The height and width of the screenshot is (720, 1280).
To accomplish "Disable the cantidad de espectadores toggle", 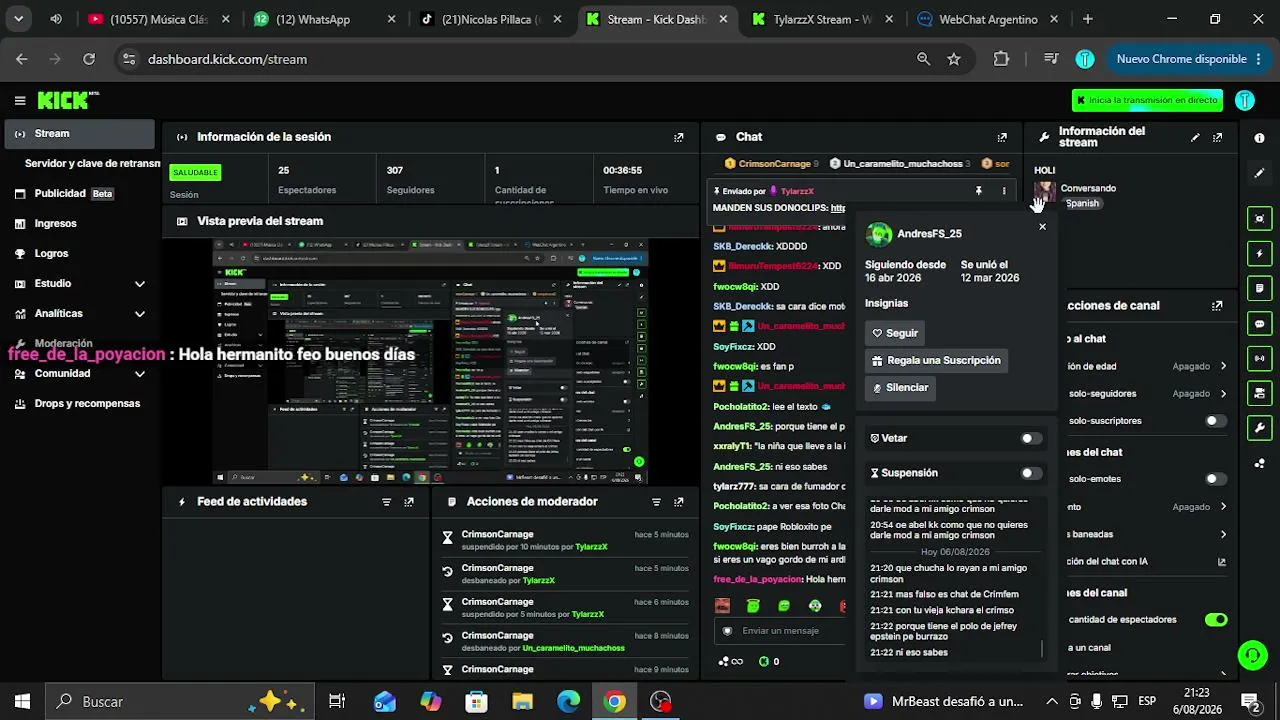I will click(x=1216, y=620).
